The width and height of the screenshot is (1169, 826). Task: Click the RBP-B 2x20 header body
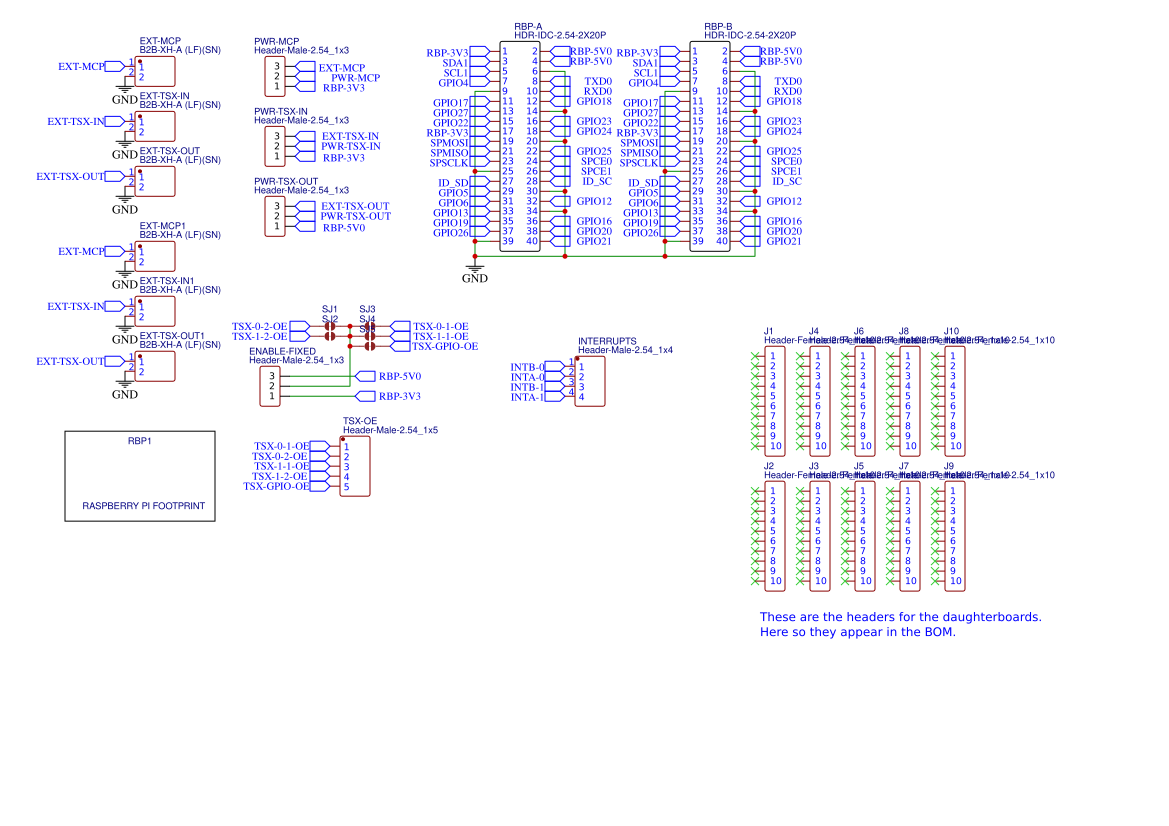pos(710,146)
